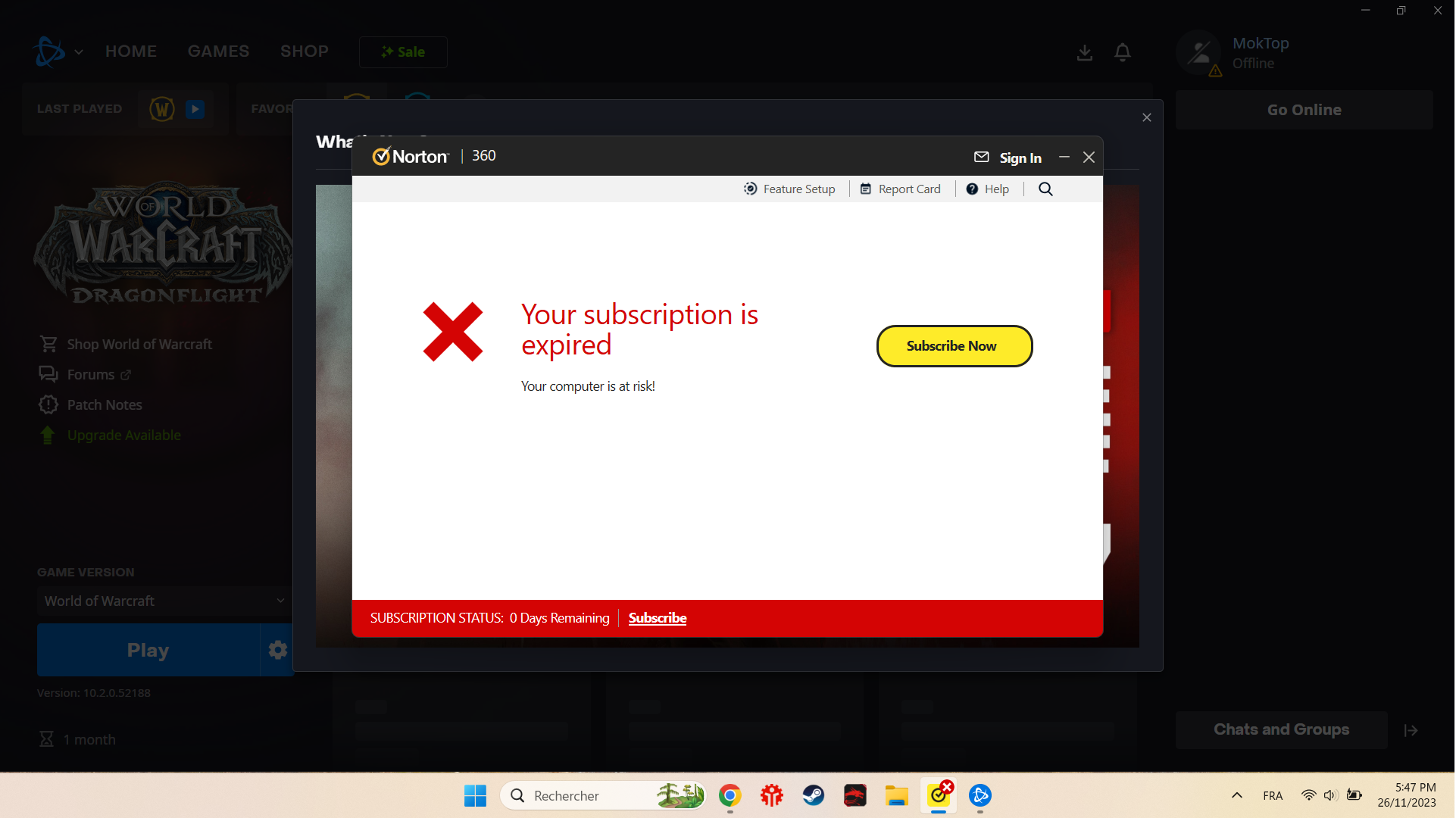This screenshot has width=1456, height=818.
Task: Open the Norton Help menu
Action: click(x=988, y=189)
